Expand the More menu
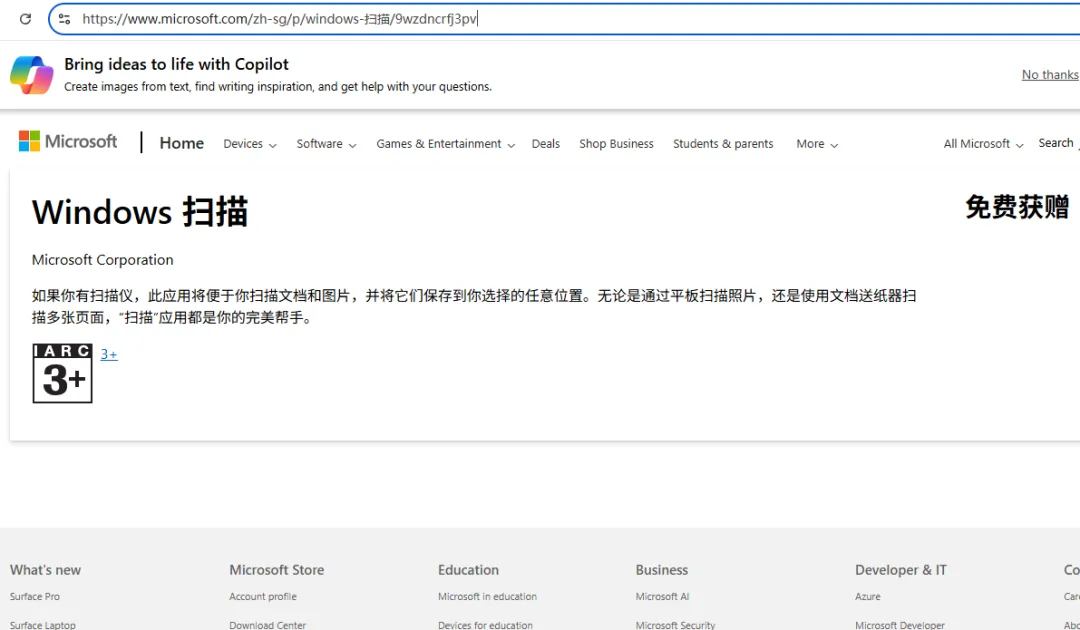 818,144
